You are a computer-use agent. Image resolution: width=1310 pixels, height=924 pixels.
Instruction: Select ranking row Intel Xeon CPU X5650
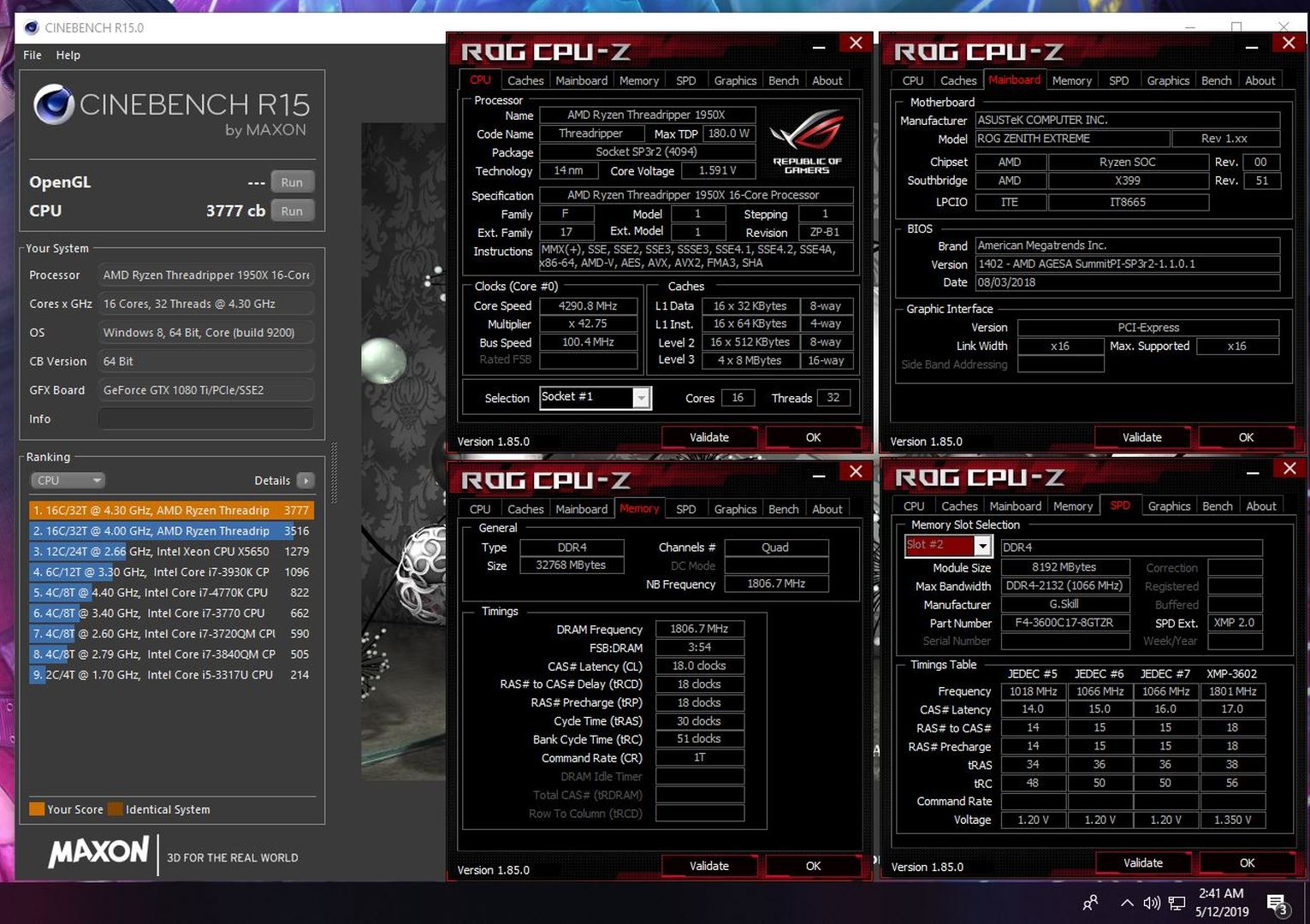171,551
